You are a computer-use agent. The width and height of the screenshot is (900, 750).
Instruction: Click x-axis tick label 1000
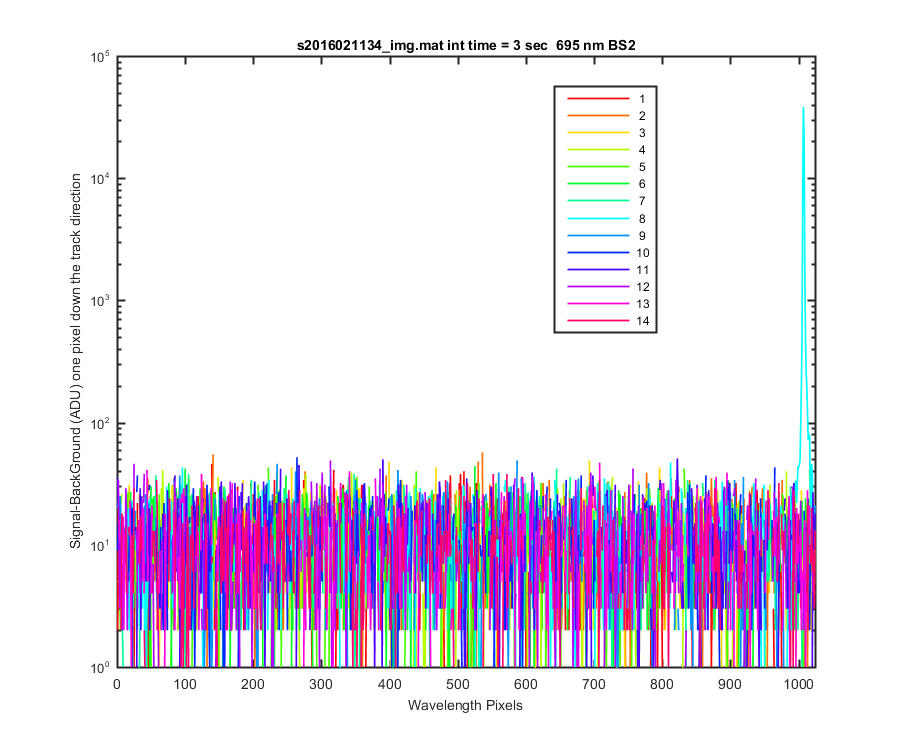(x=798, y=685)
